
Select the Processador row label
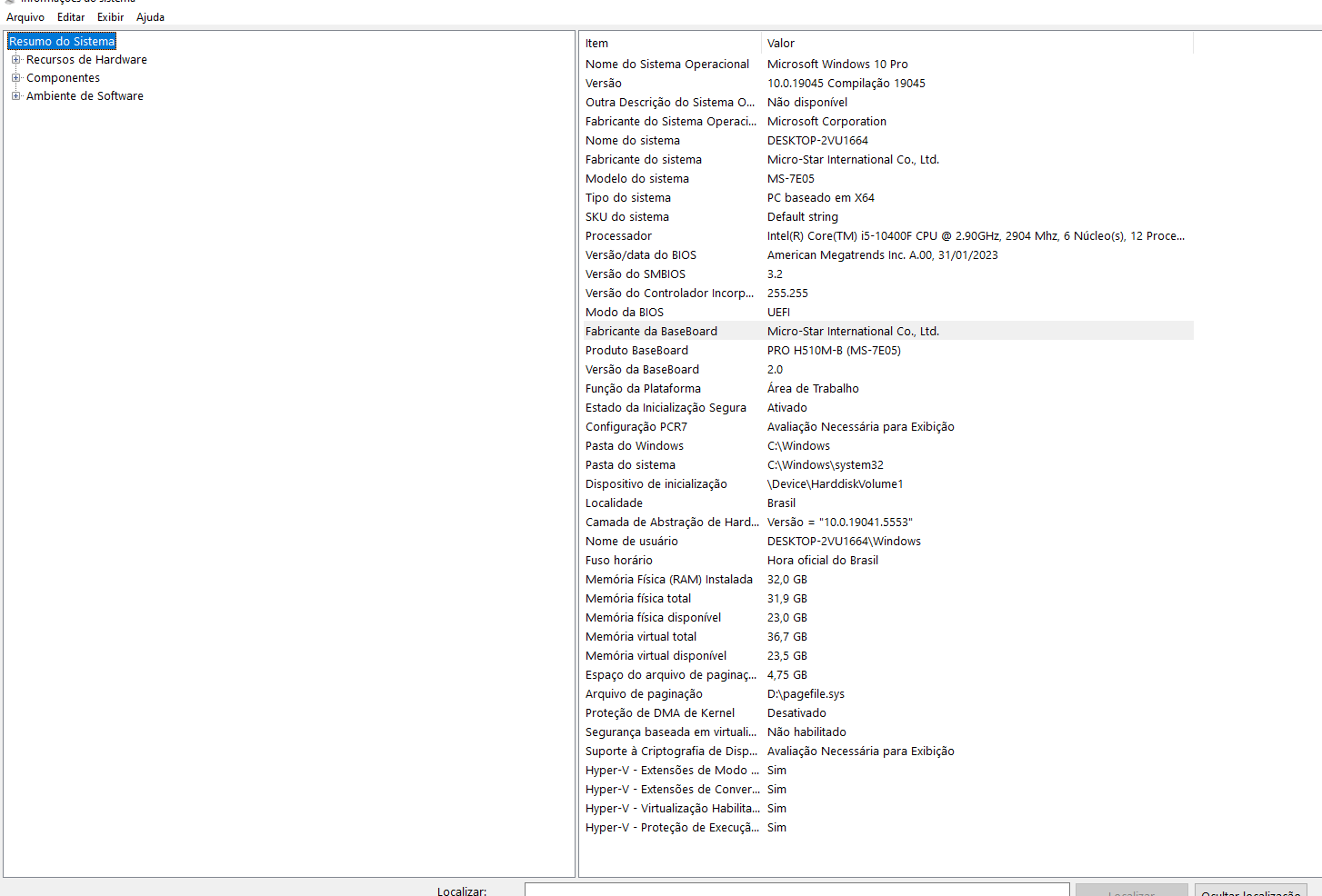point(618,236)
